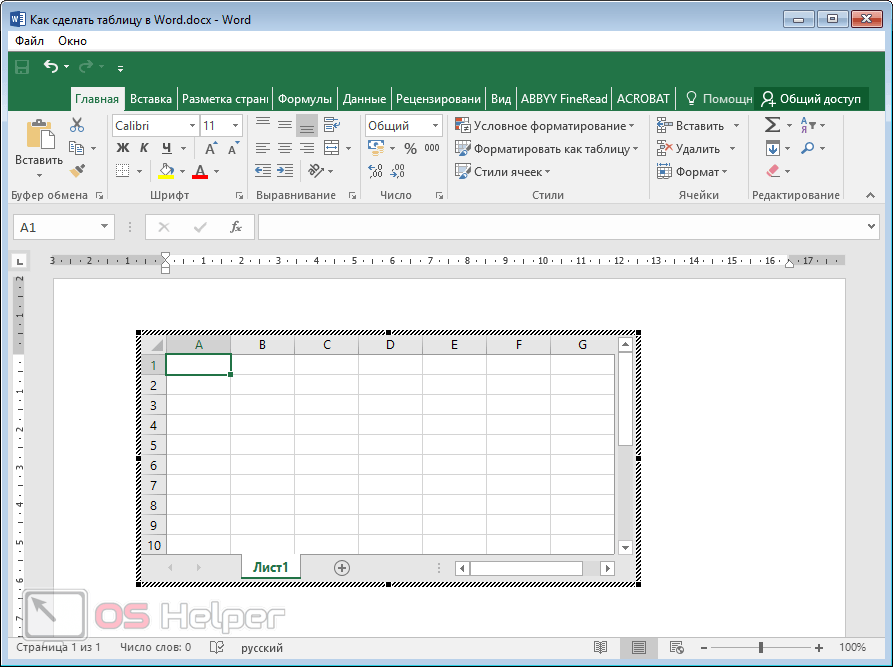Screen dimensions: 893x667
Task: Select the Лист1 sheet tab
Action: tap(270, 567)
